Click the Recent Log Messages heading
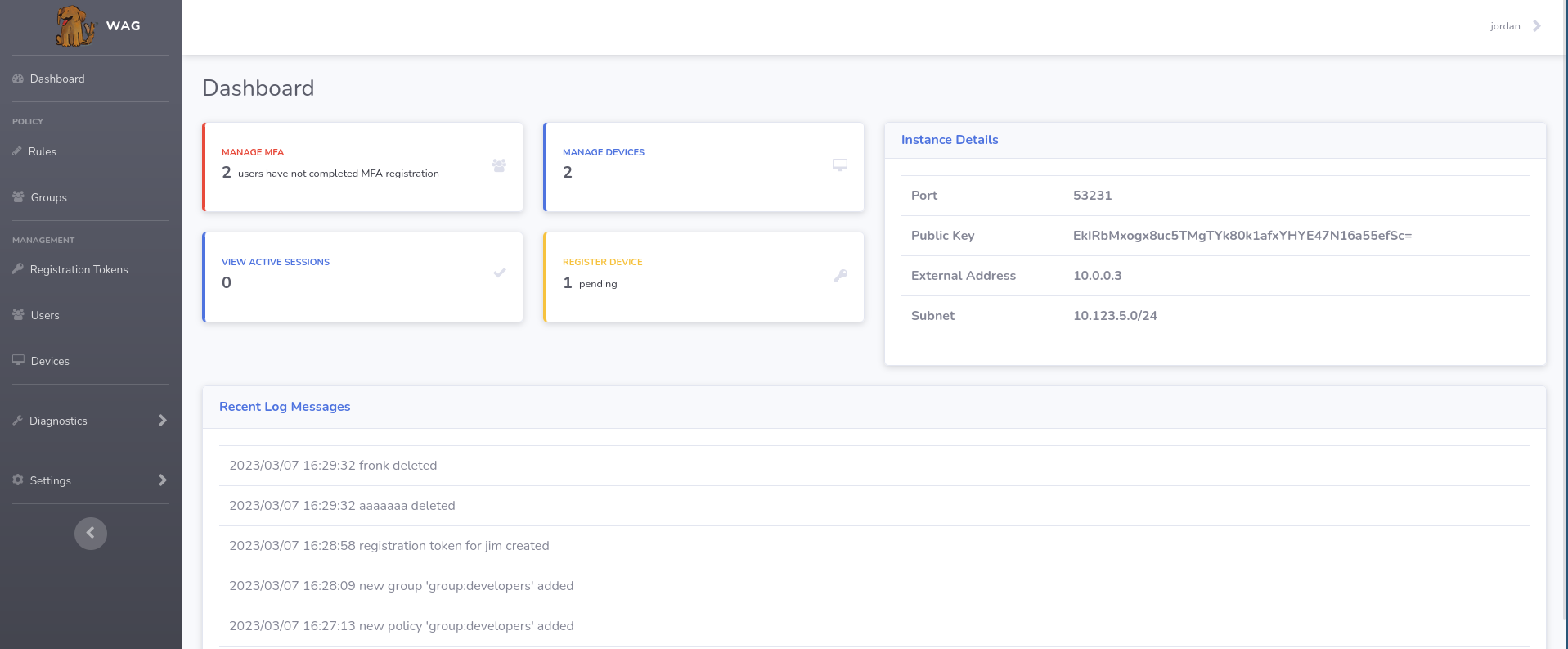Image resolution: width=1568 pixels, height=649 pixels. (x=285, y=407)
